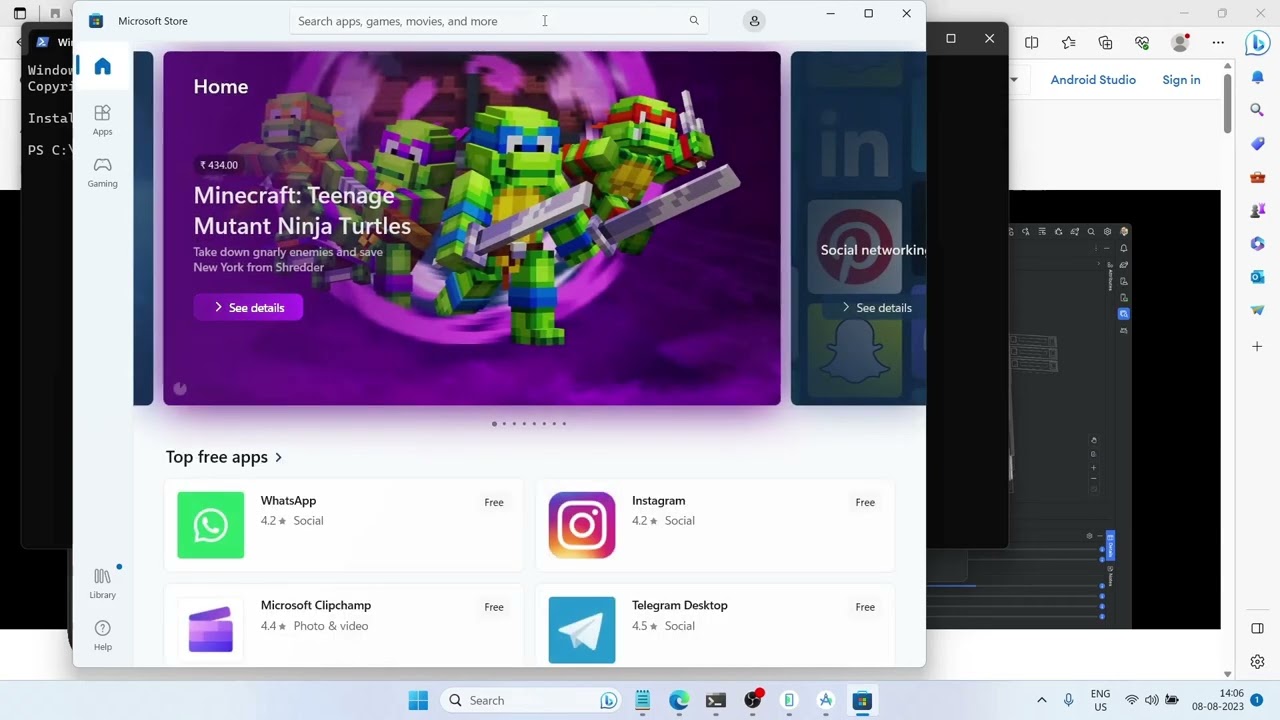Show hidden system tray icons
This screenshot has width=1280, height=720.
pos(1041,700)
